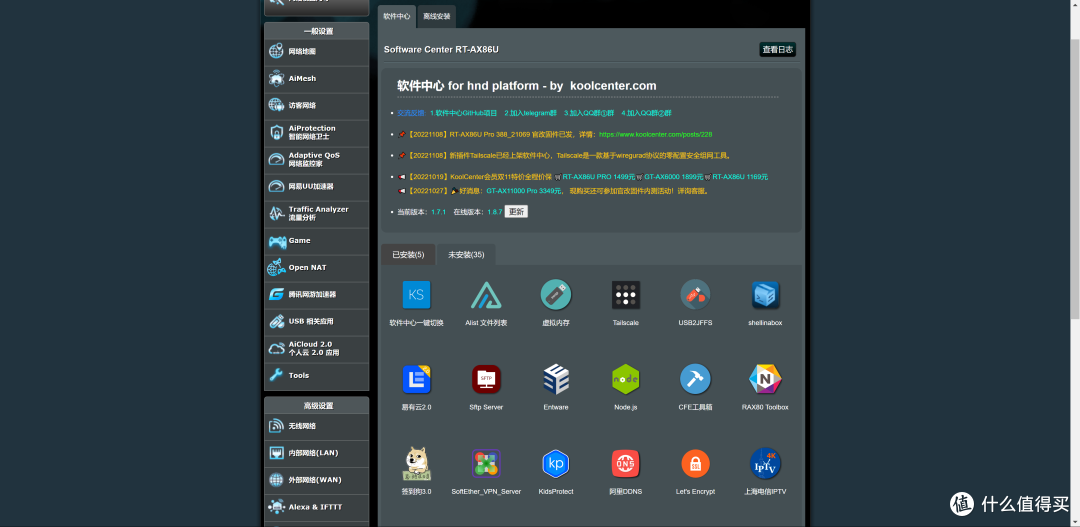Open the RT-AX86U PRO 1499元 link

point(599,177)
